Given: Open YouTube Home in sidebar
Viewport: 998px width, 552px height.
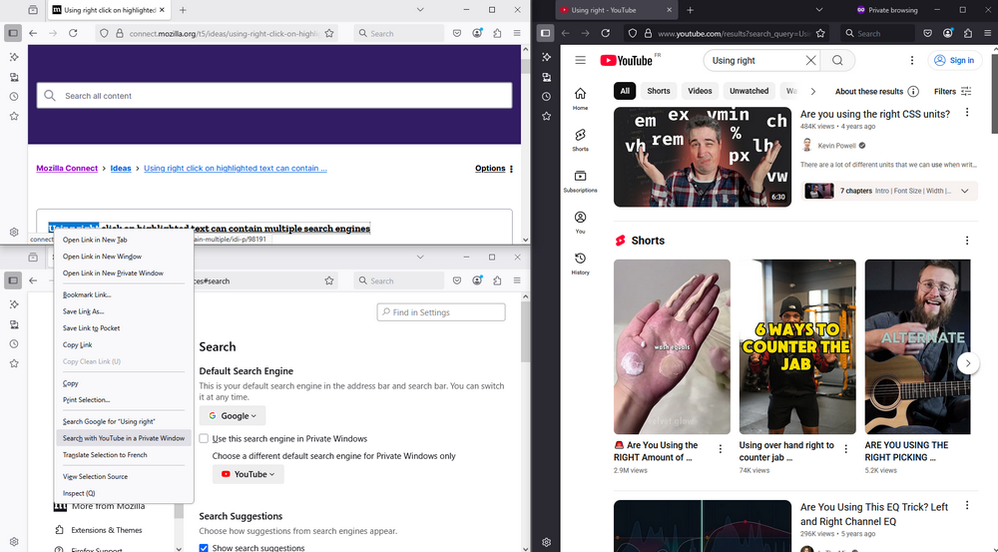Looking at the screenshot, I should [x=580, y=99].
